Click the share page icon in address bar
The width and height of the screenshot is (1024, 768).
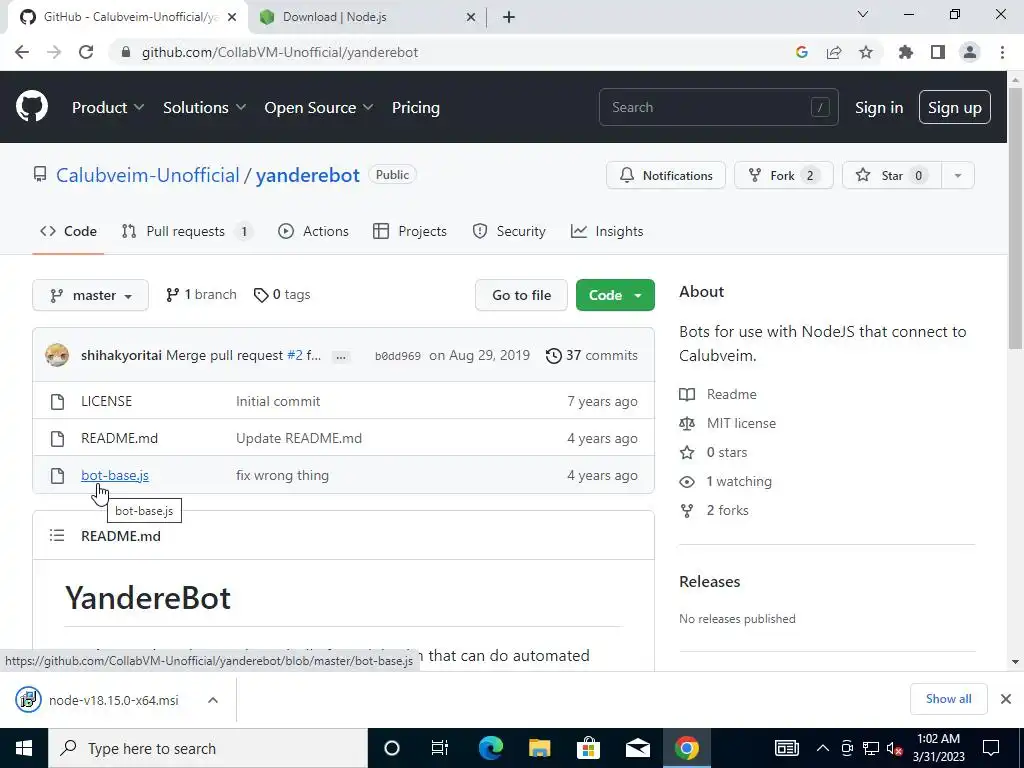tap(834, 52)
